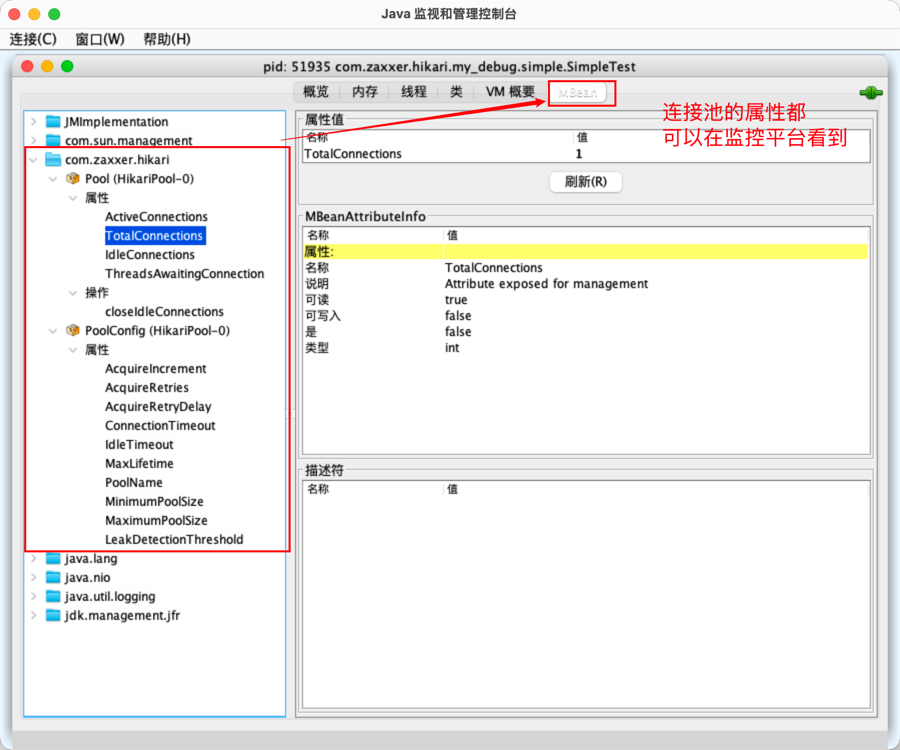The height and width of the screenshot is (750, 900).
Task: Click the PoolConfig (HikariPool-0) MBean icon
Action: [72, 331]
